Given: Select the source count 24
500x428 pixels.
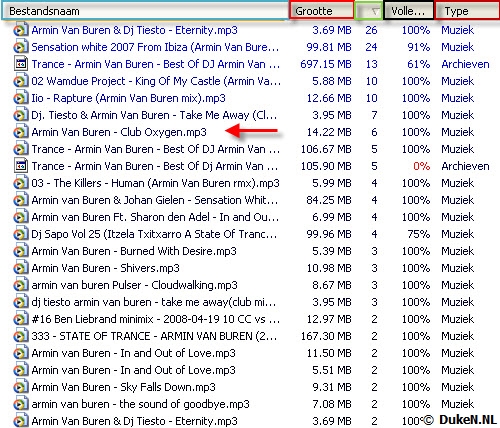Looking at the screenshot, I should point(371,47).
